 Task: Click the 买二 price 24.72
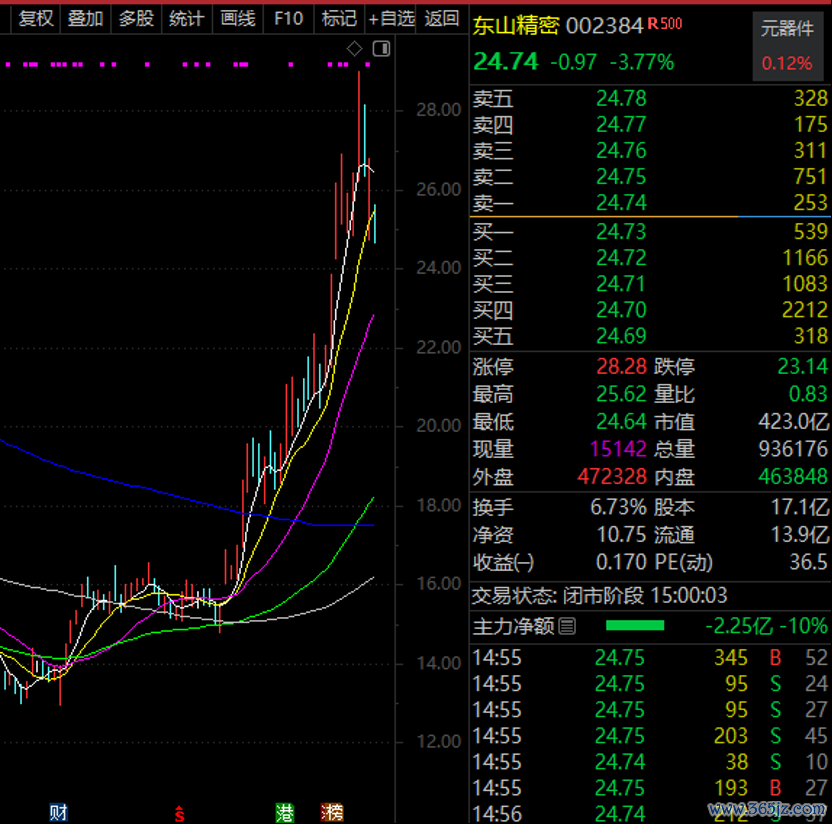(x=621, y=257)
